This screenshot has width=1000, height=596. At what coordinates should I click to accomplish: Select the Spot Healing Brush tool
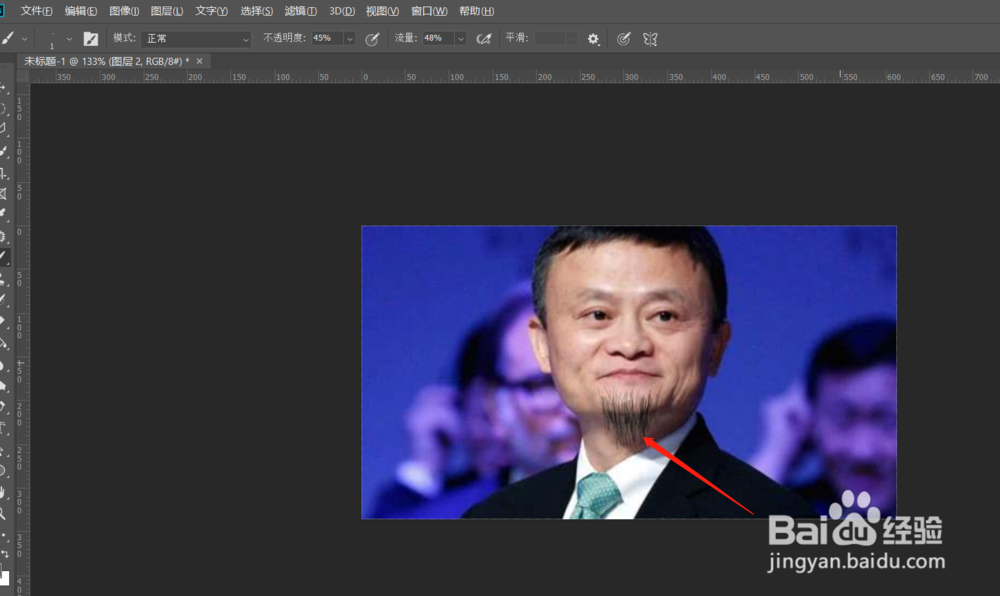[3, 236]
